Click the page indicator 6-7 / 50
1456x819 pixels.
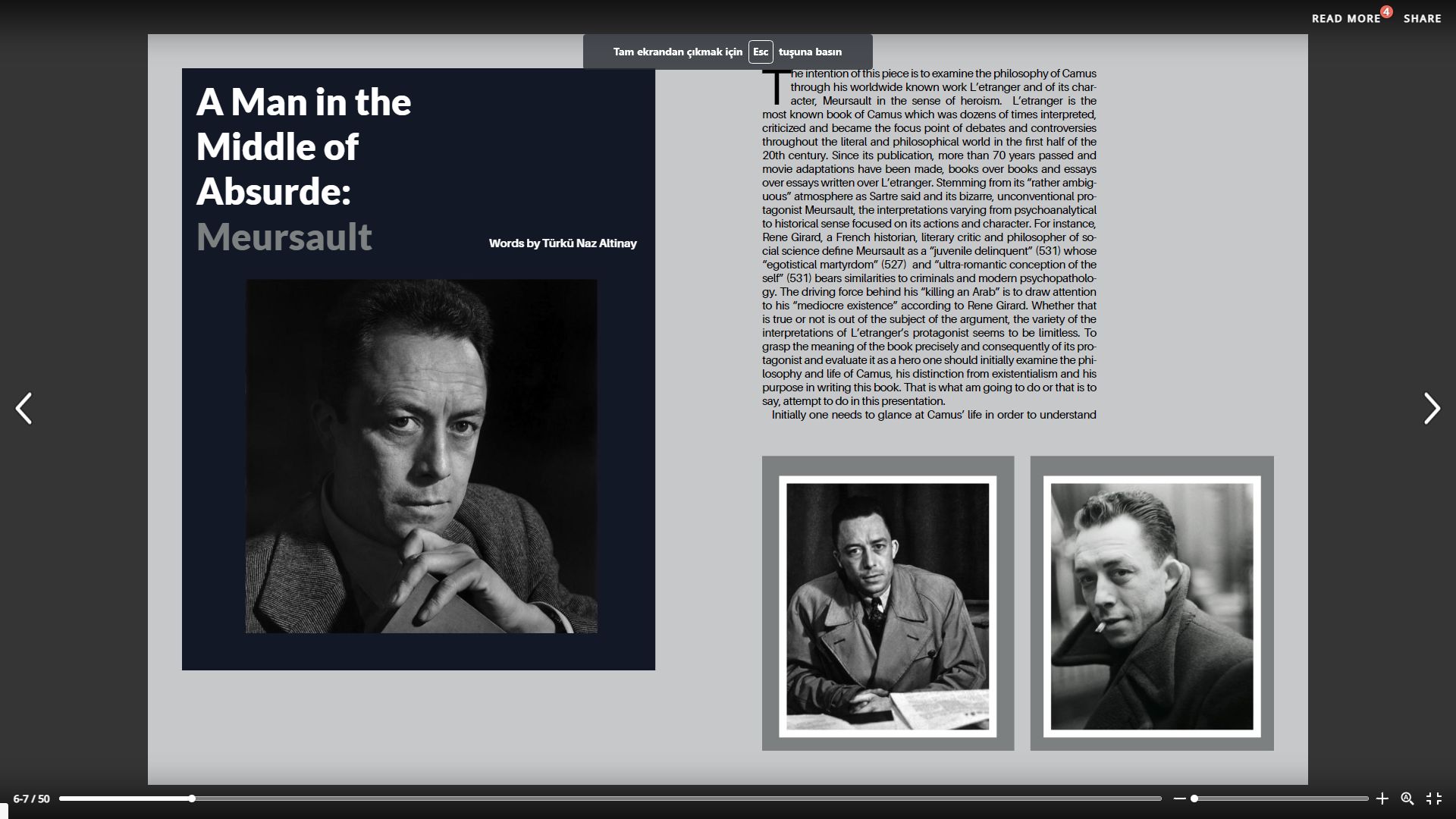coord(31,799)
